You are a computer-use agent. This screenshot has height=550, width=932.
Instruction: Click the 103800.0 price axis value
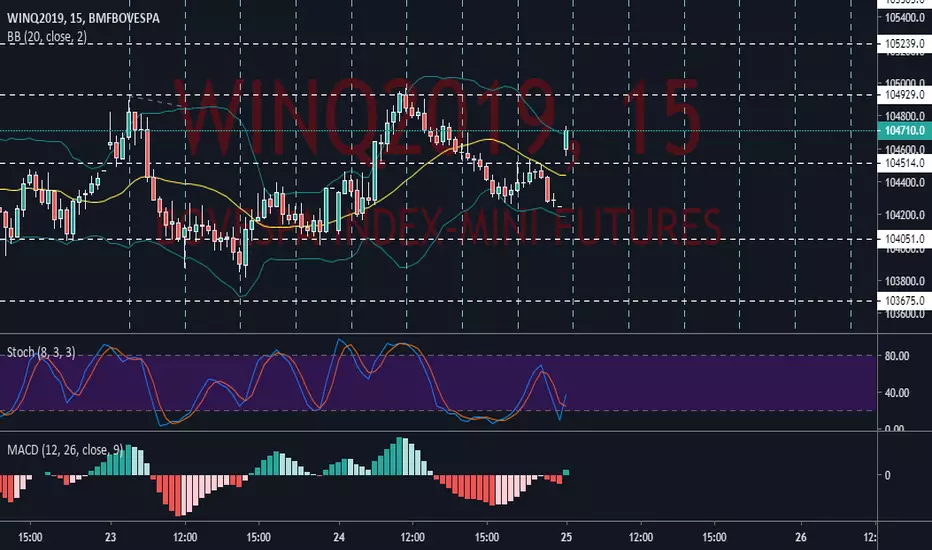click(905, 281)
